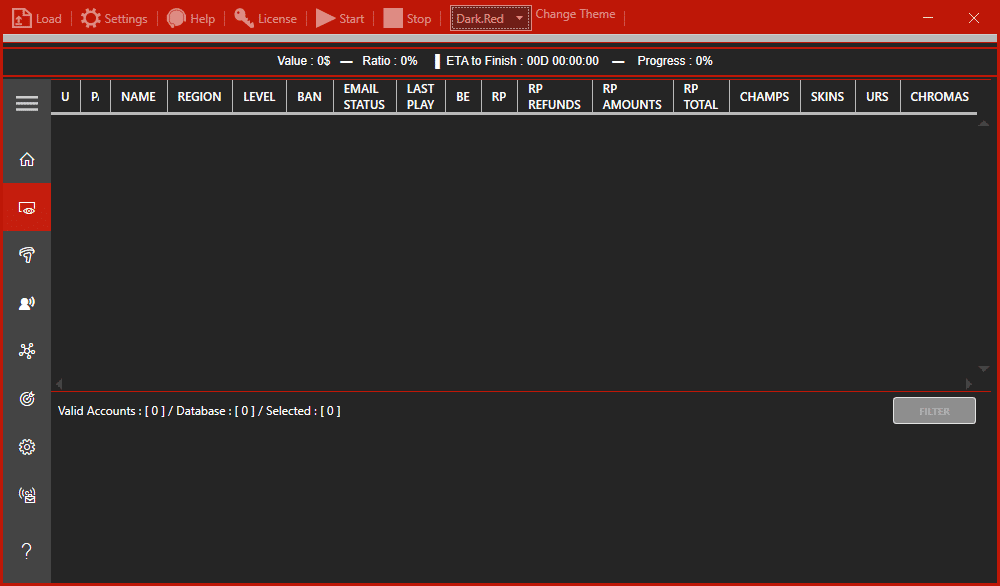This screenshot has height=586, width=1000.
Task: Click the 'Value : 0$' status text
Action: 304,61
